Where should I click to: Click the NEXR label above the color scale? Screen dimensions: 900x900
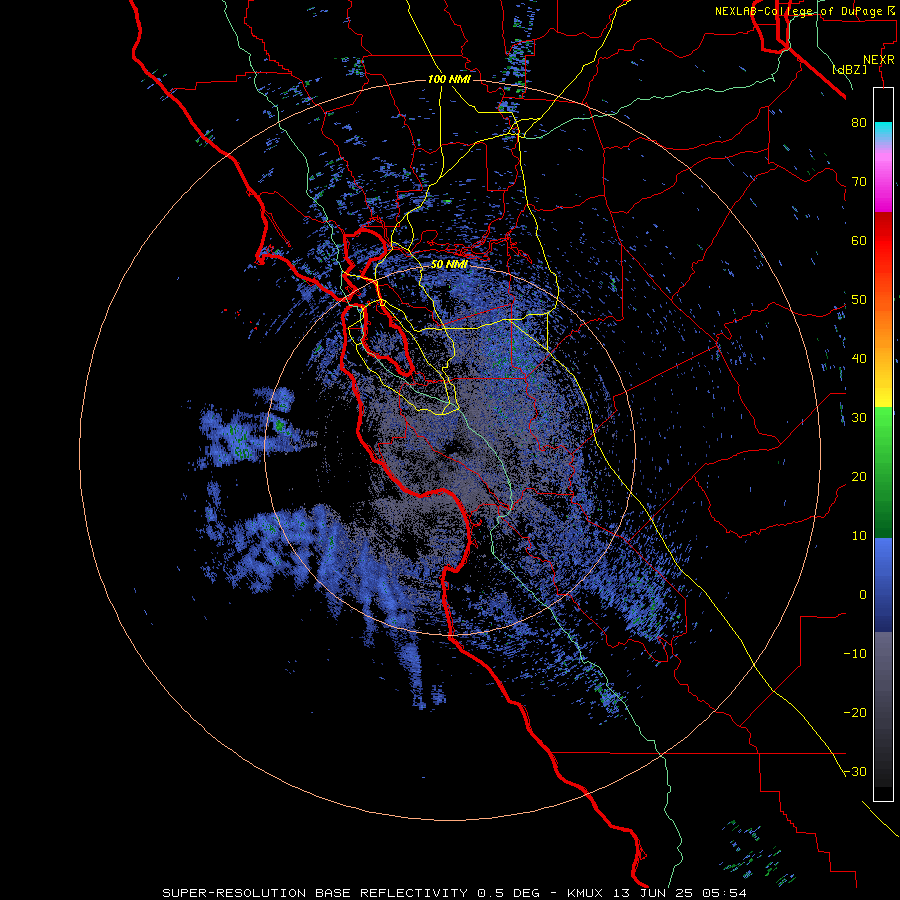click(x=879, y=60)
